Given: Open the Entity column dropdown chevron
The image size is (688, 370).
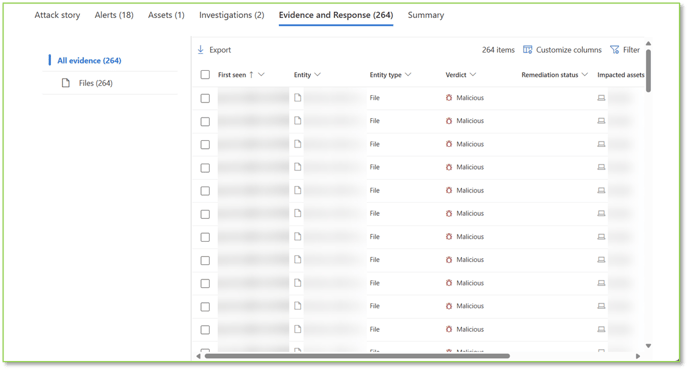Looking at the screenshot, I should [318, 75].
